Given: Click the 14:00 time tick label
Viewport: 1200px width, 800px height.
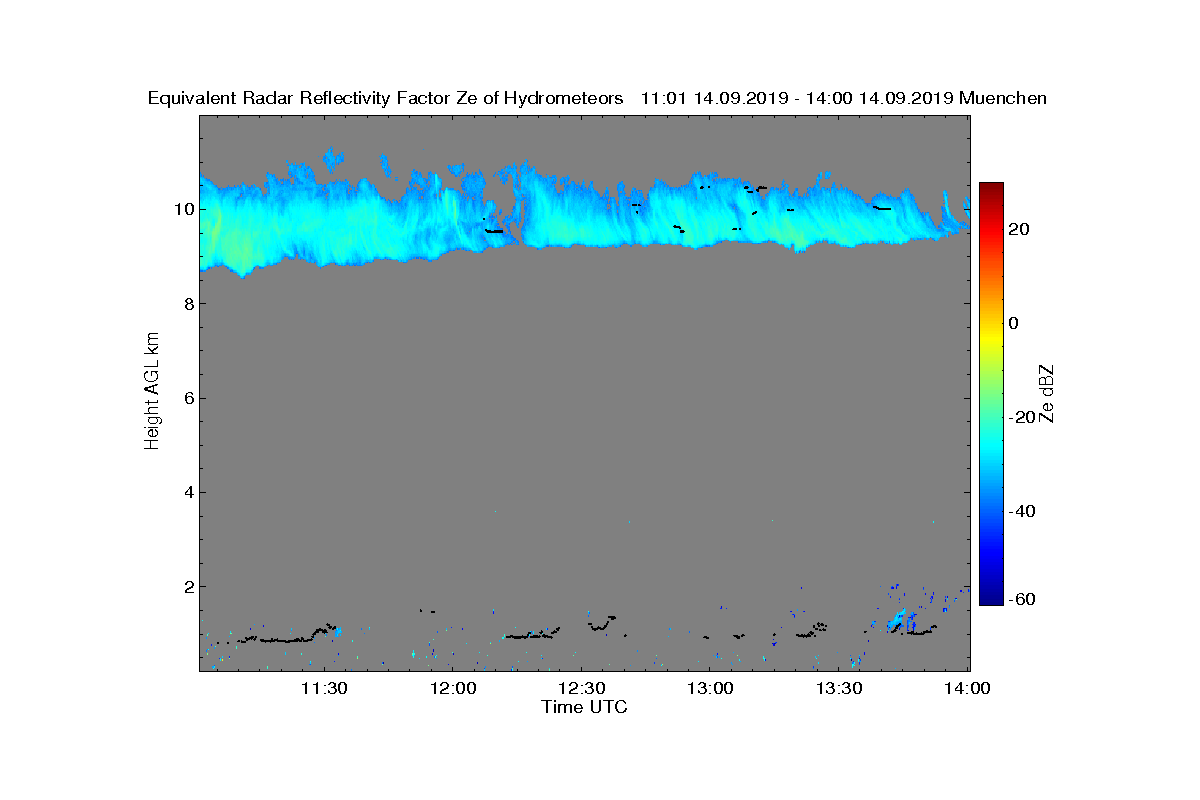Looking at the screenshot, I should coord(968,689).
